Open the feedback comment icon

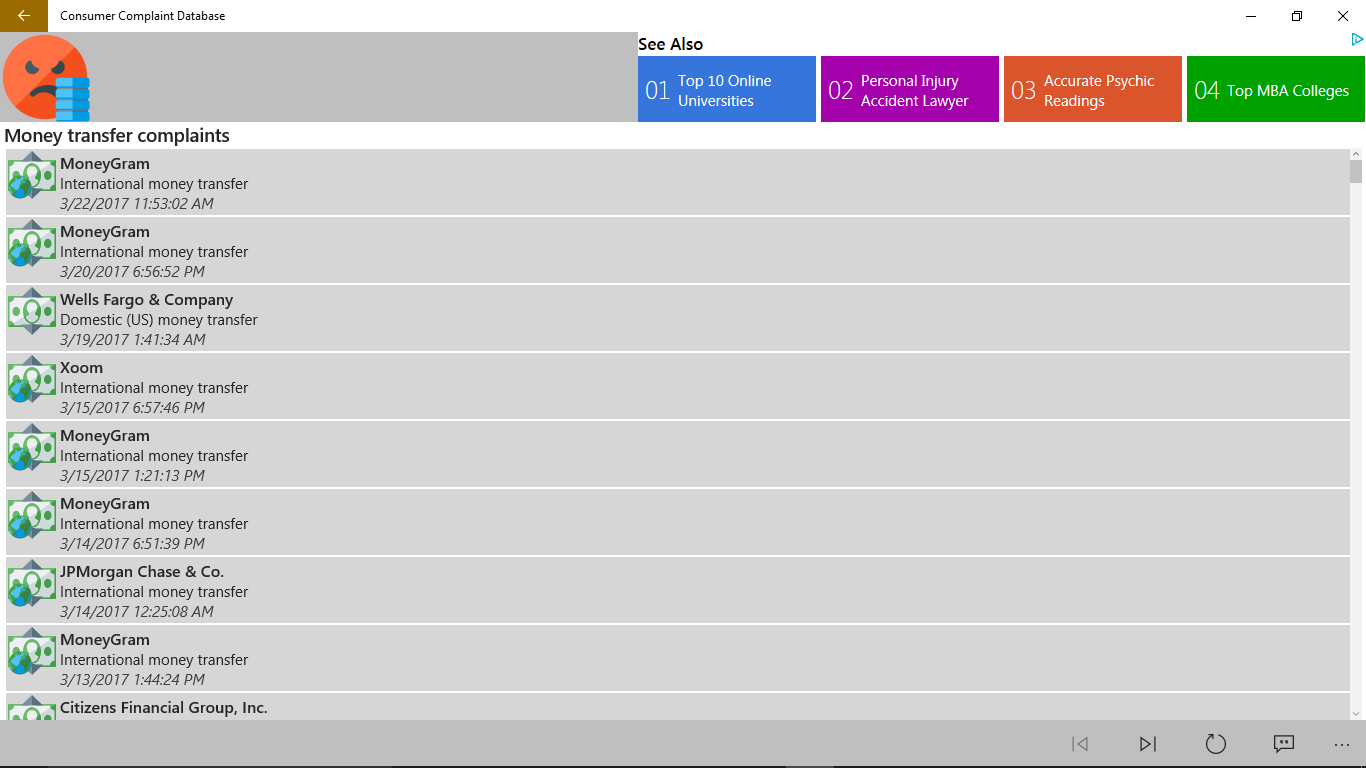[1284, 744]
